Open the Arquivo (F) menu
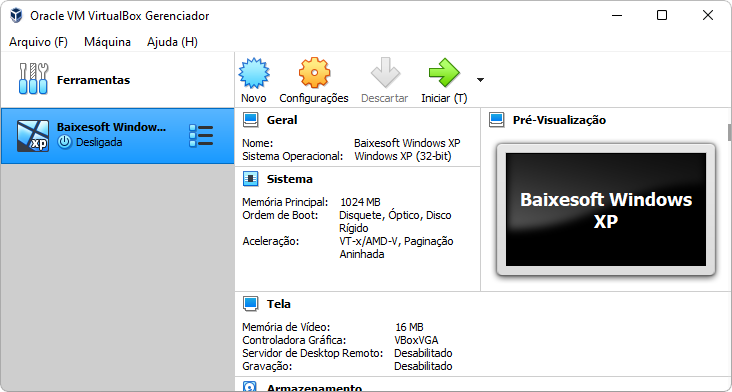732x392 pixels. [39, 42]
